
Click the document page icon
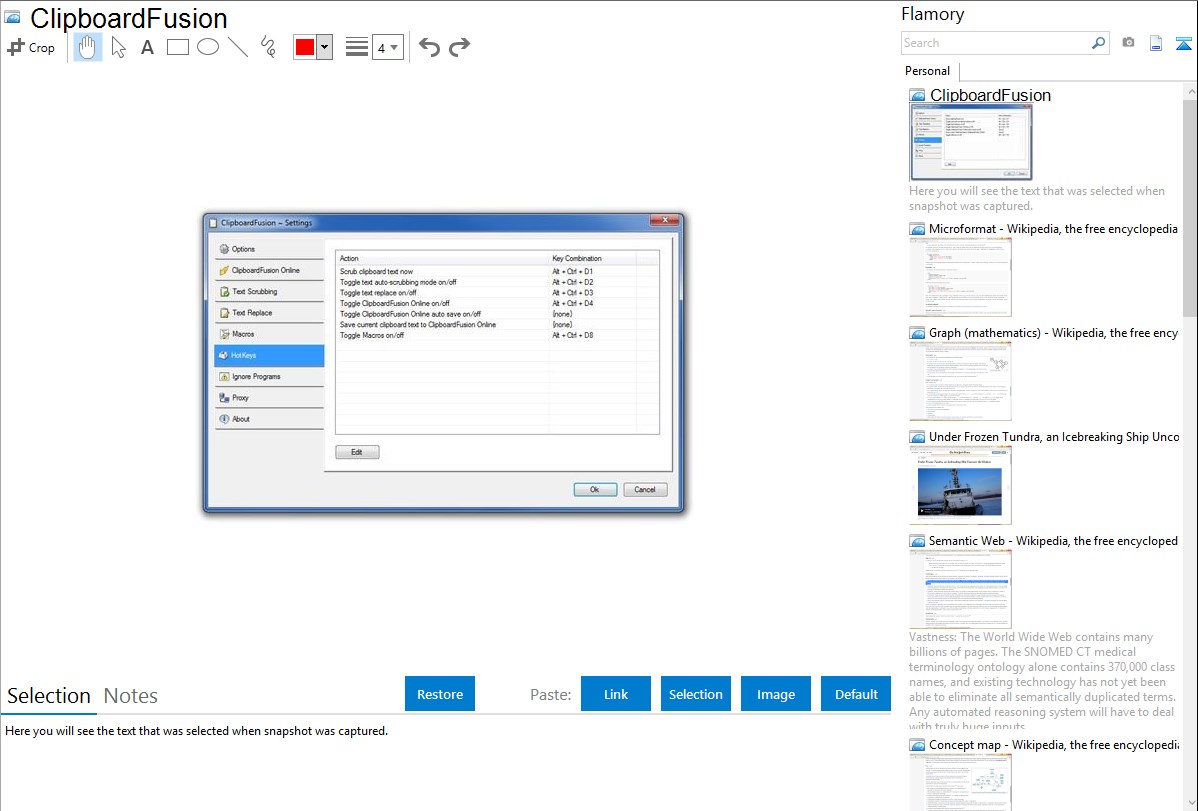pos(1156,43)
